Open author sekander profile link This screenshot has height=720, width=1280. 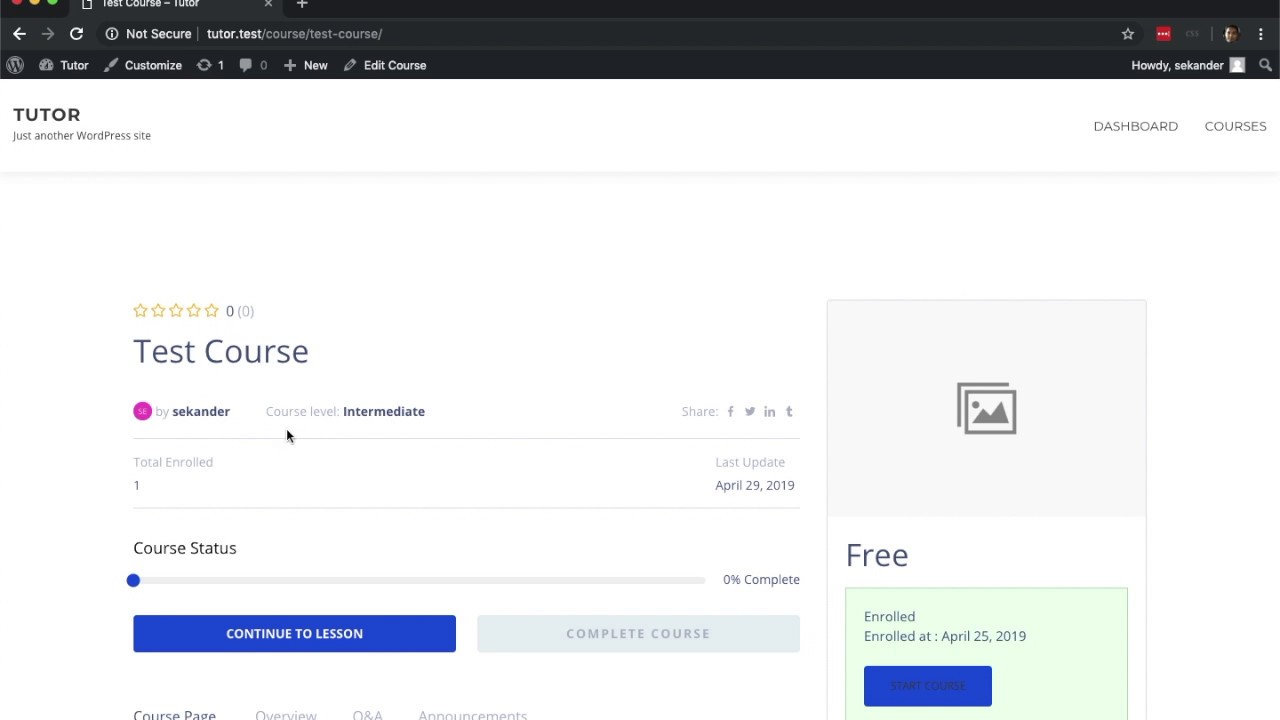click(201, 411)
